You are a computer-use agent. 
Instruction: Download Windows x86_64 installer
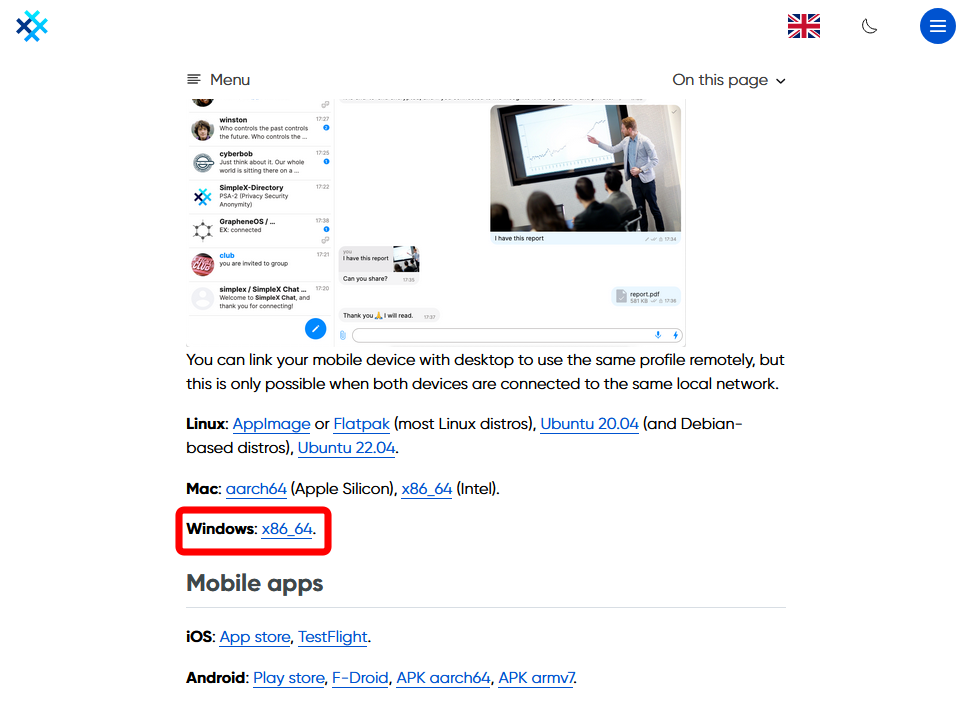(x=286, y=529)
